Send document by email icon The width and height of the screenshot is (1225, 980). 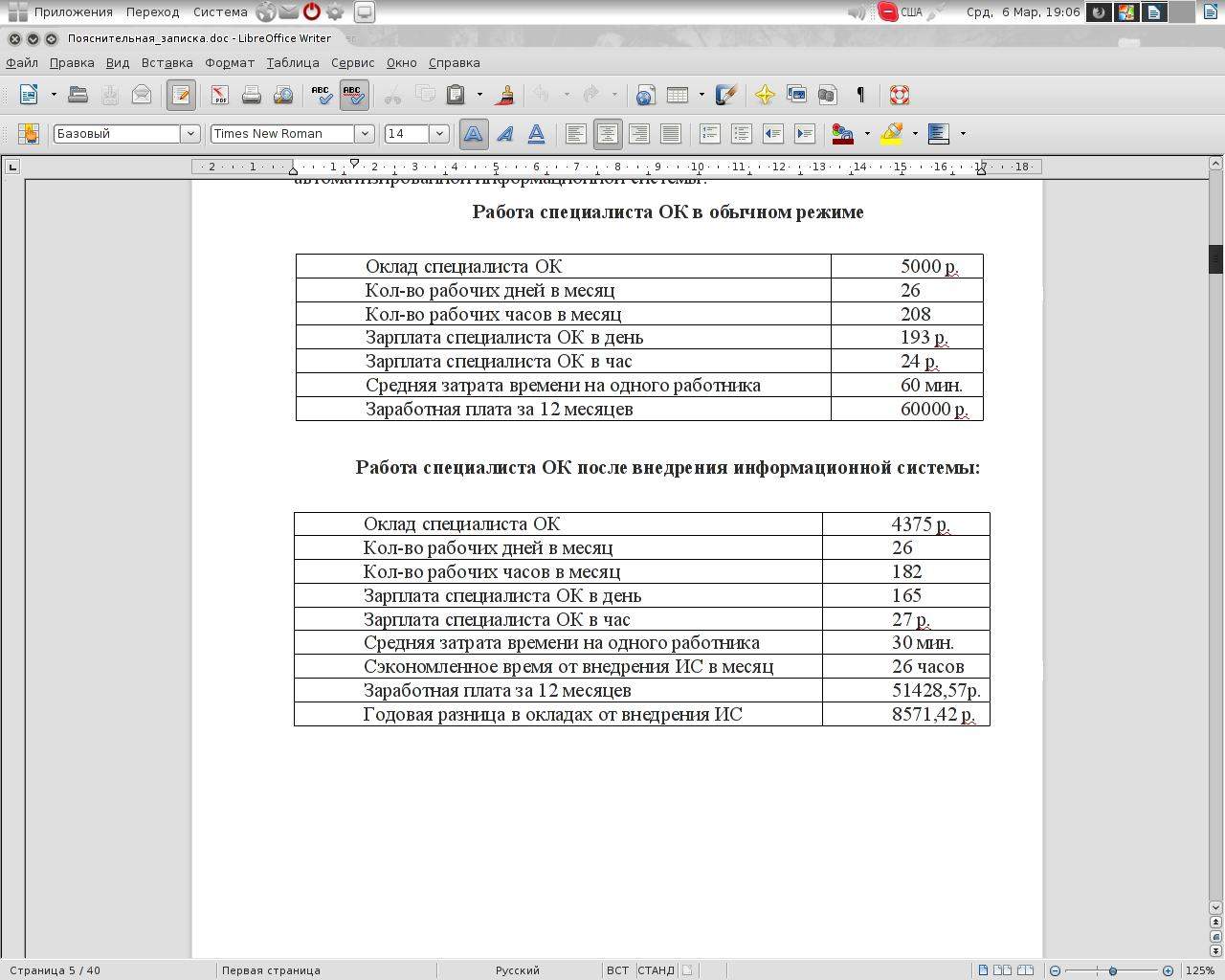(x=142, y=95)
